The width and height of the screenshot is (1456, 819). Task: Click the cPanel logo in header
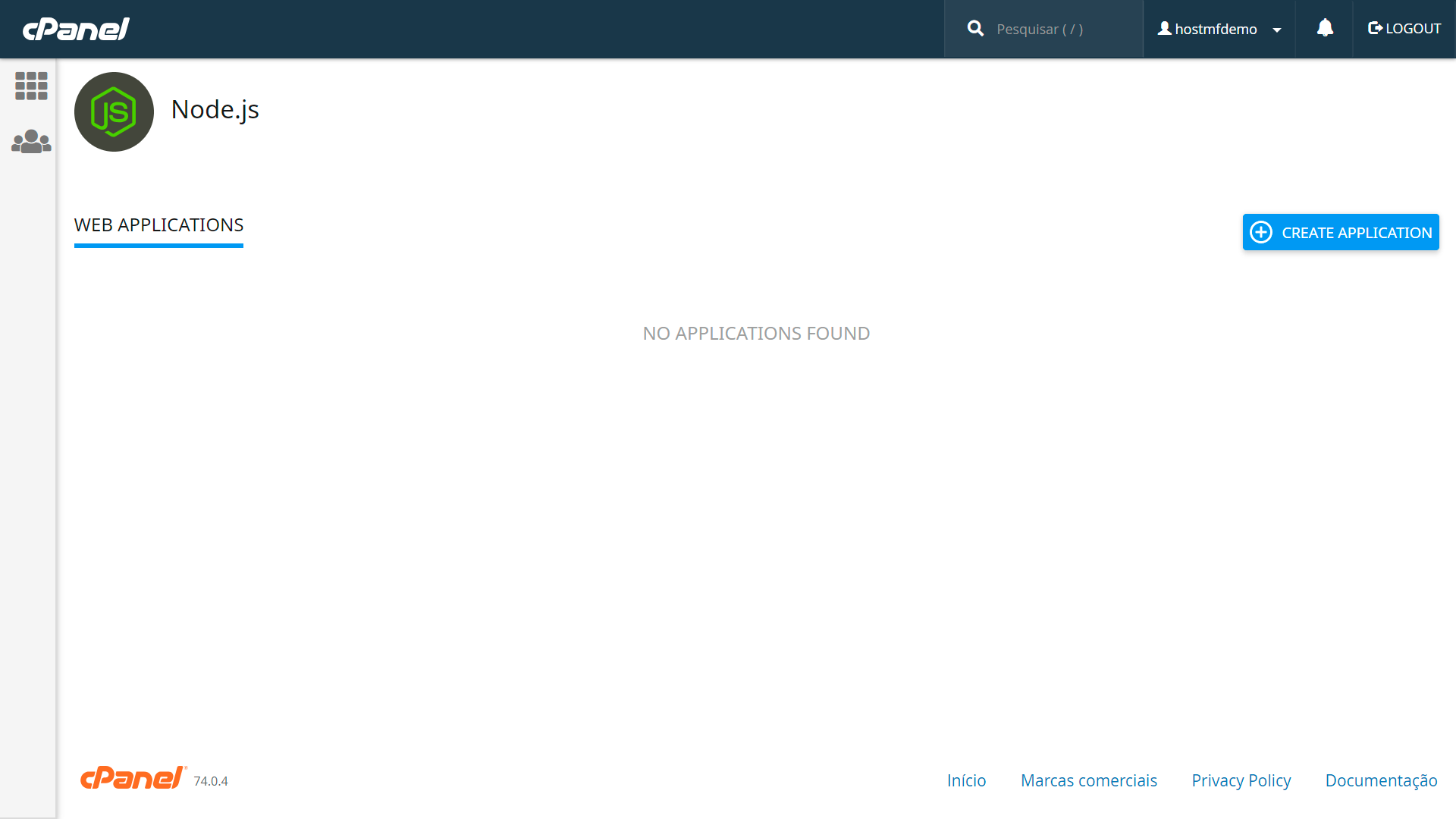click(x=76, y=29)
